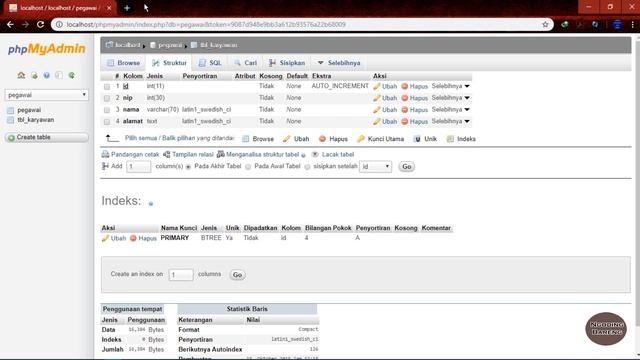Click Pilih semua link below columns table
This screenshot has width=640, height=360.
tap(141, 138)
